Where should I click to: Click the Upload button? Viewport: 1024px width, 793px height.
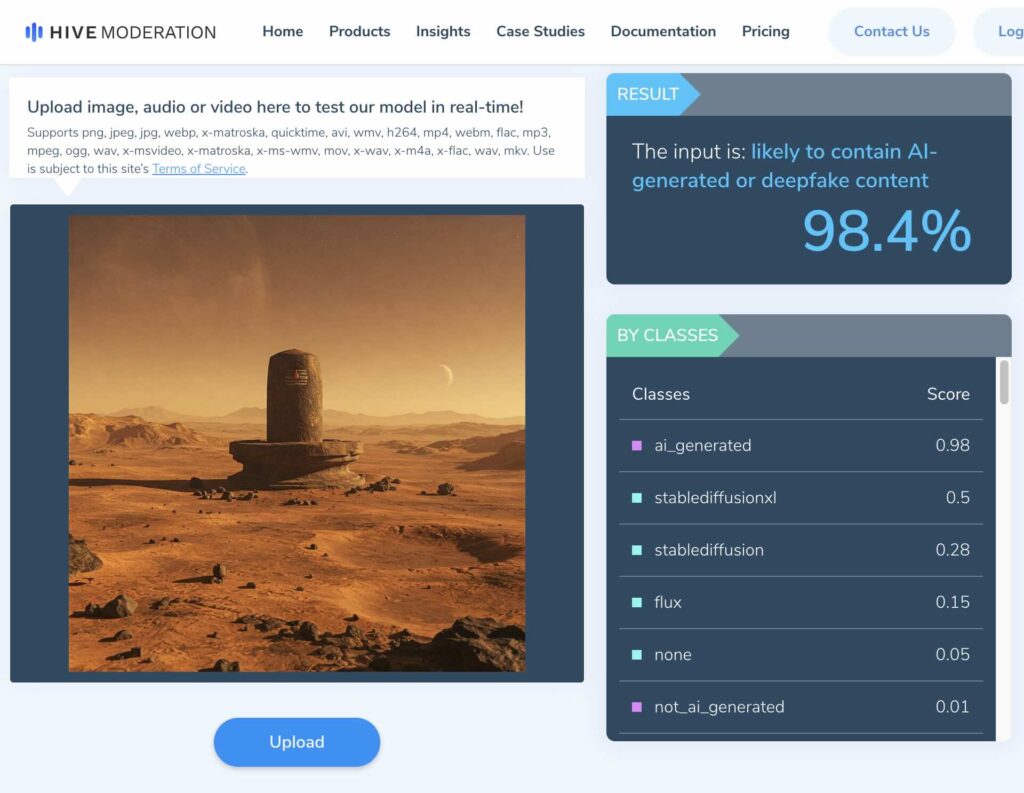pyautogui.click(x=297, y=742)
